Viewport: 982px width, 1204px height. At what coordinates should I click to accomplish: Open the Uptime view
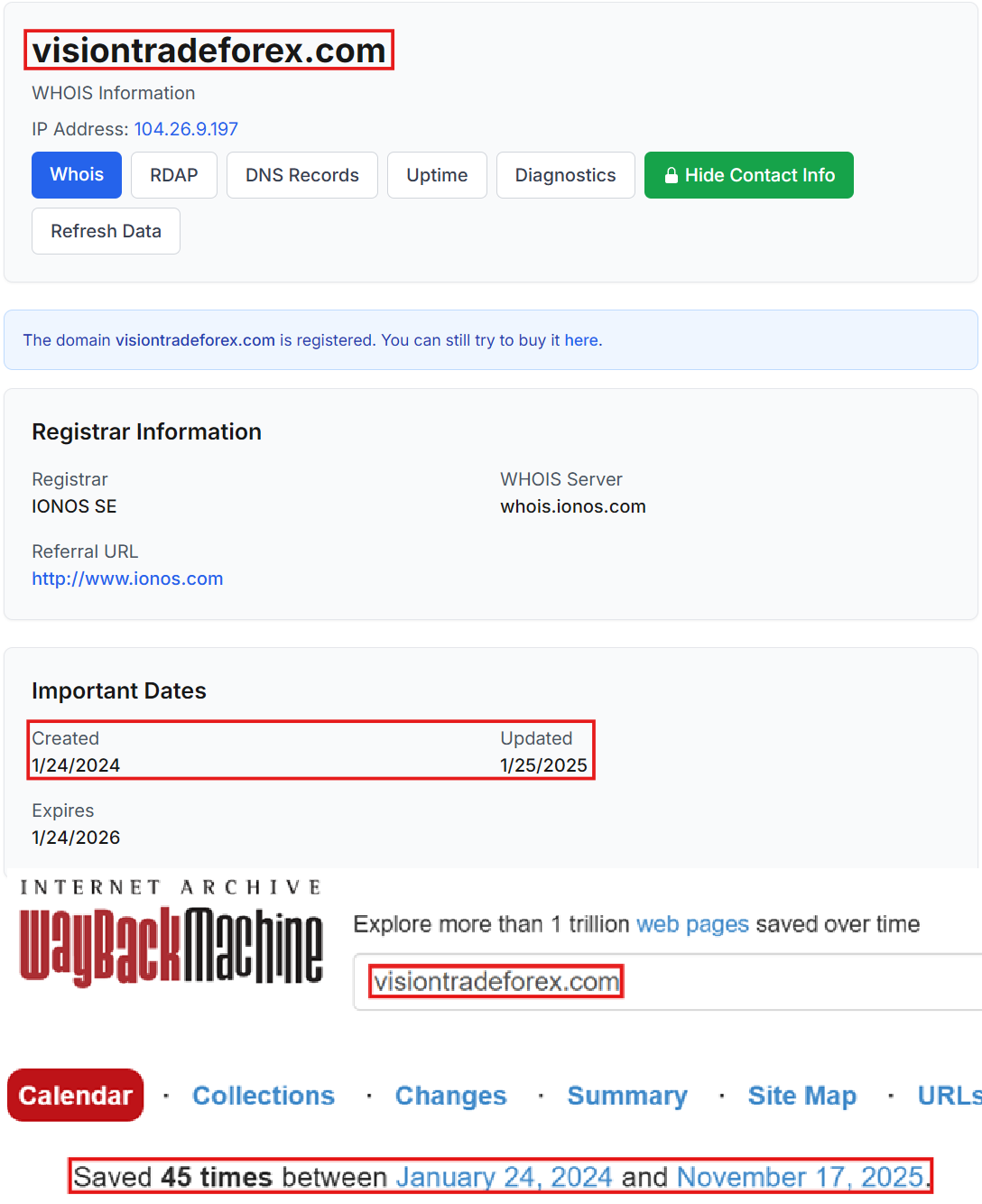437,175
